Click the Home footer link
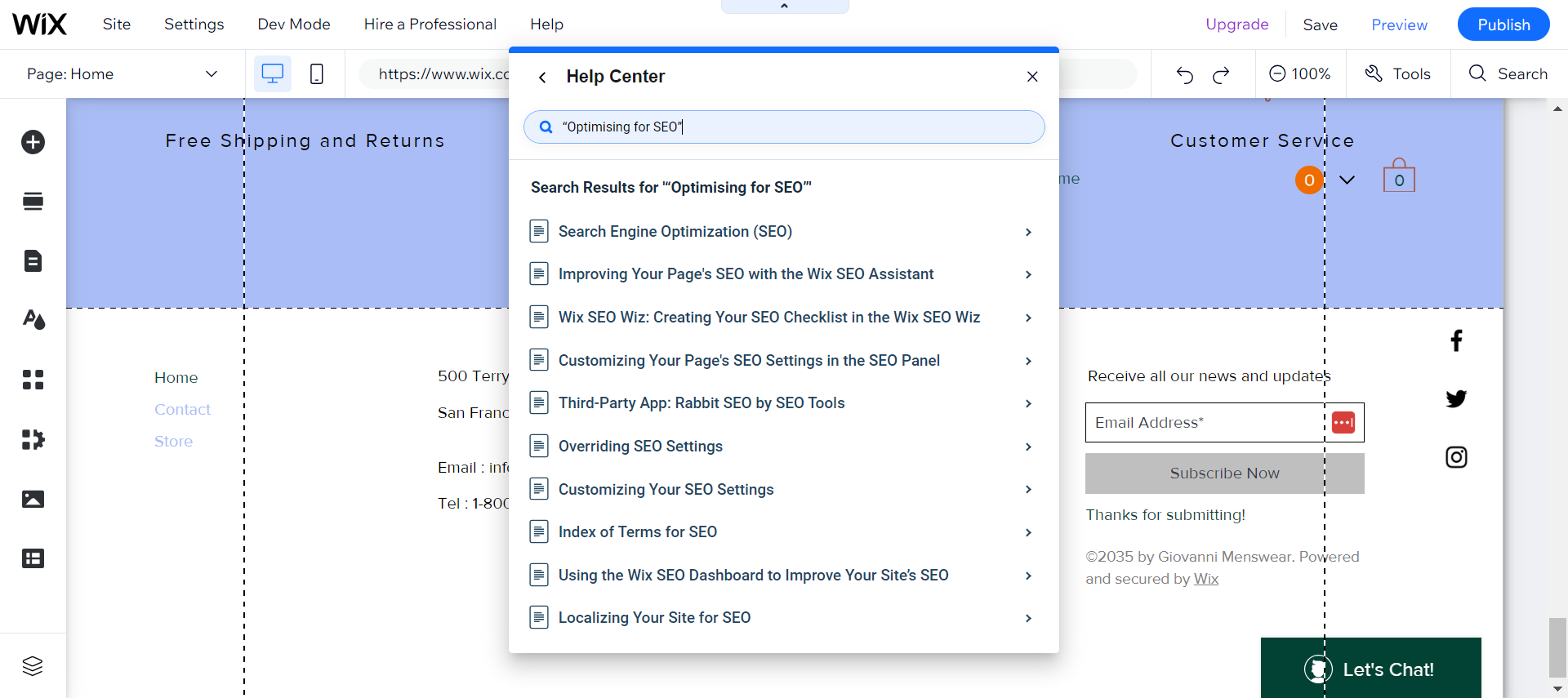Image resolution: width=1568 pixels, height=698 pixels. tap(176, 378)
